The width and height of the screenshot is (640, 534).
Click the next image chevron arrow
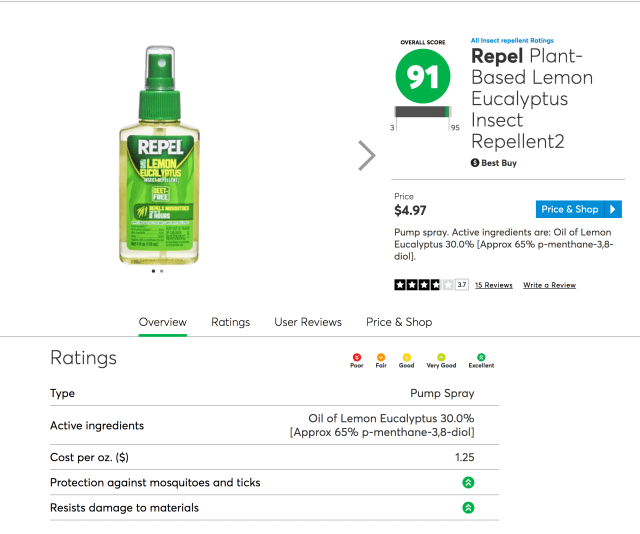click(x=367, y=155)
